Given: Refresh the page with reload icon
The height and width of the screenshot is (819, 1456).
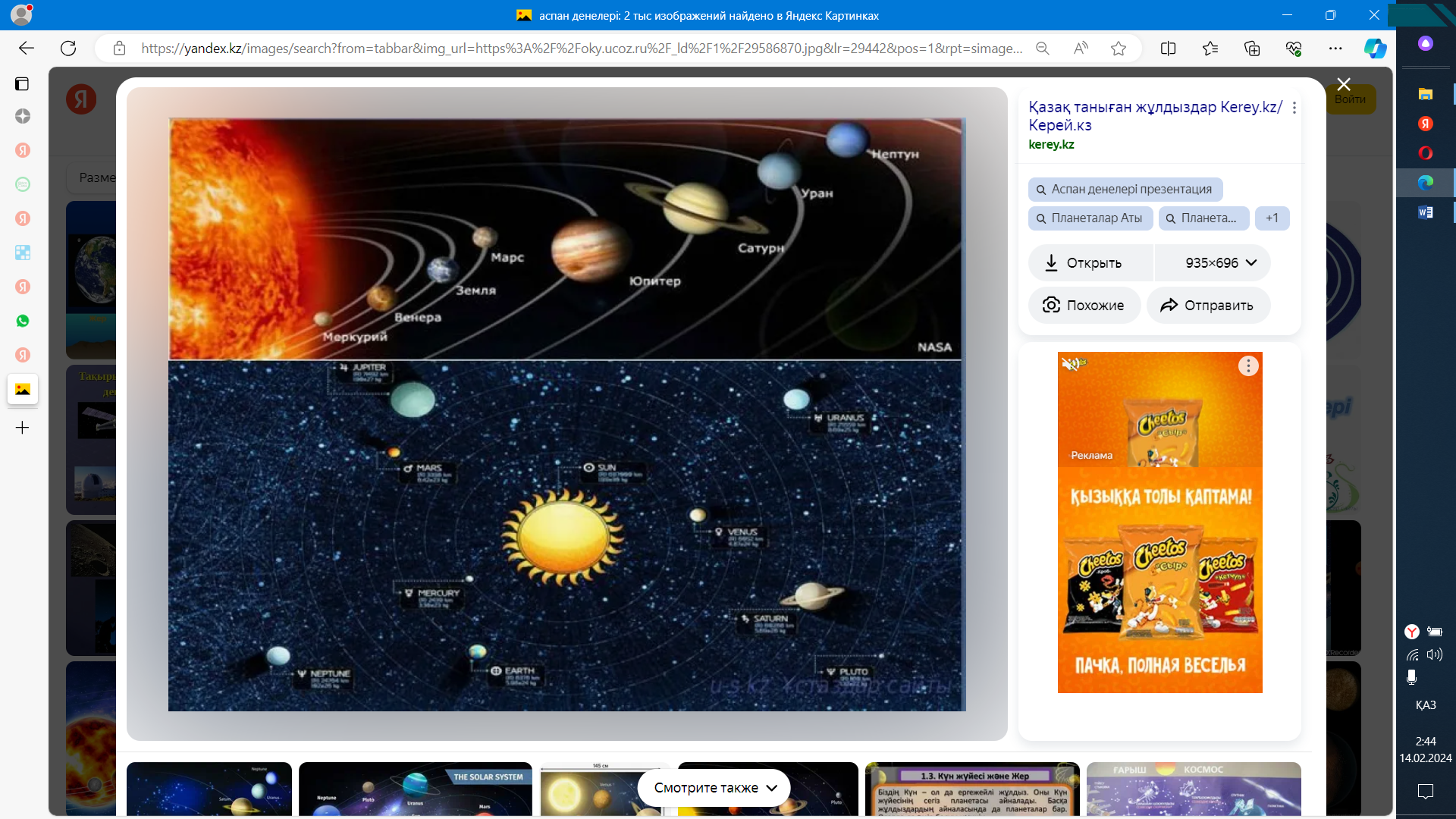Looking at the screenshot, I should point(68,49).
